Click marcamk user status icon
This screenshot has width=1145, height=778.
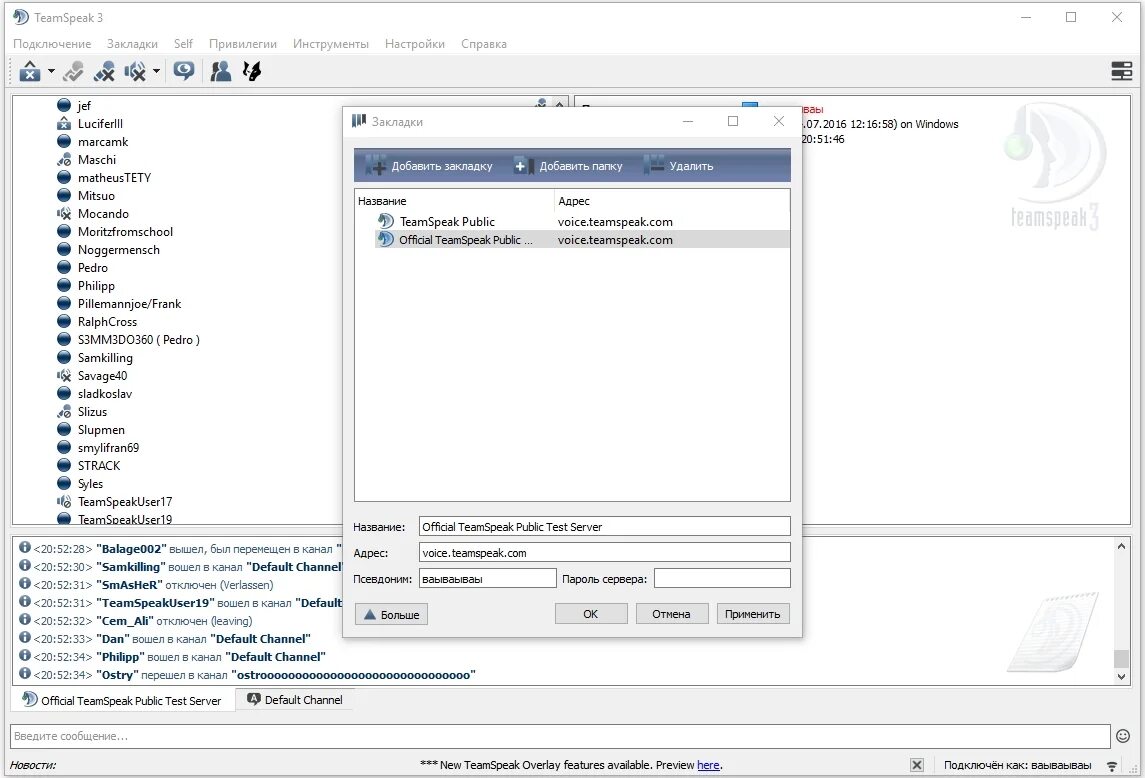(x=64, y=142)
